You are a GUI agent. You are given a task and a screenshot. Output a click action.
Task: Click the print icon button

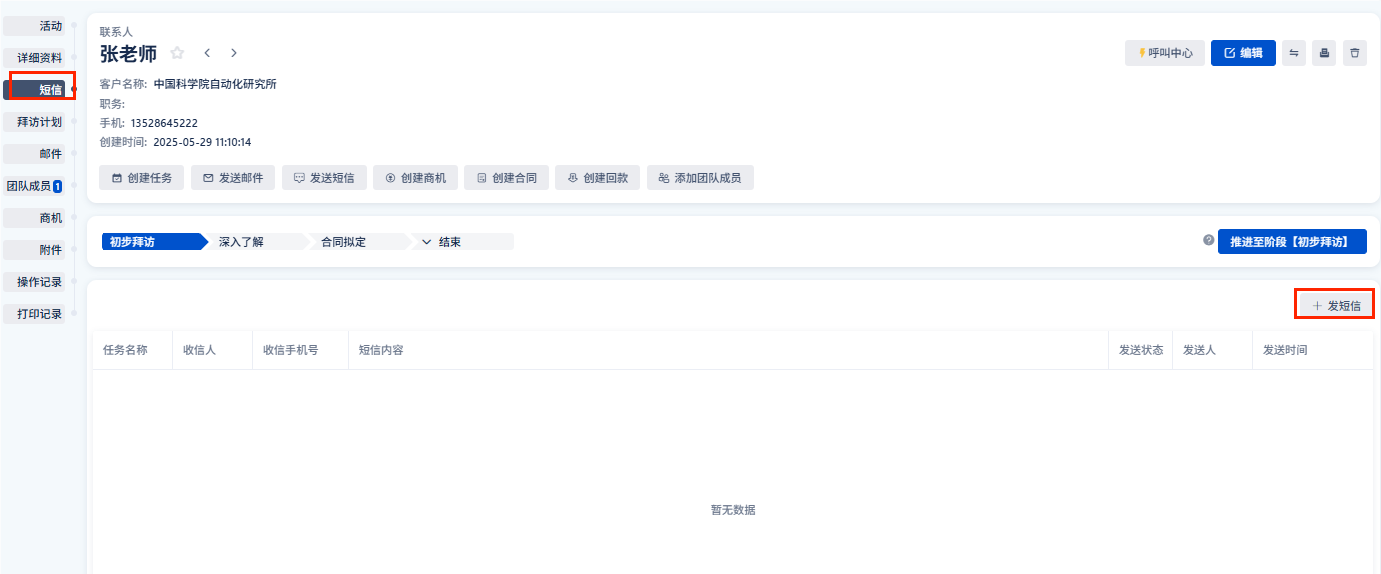[1324, 53]
